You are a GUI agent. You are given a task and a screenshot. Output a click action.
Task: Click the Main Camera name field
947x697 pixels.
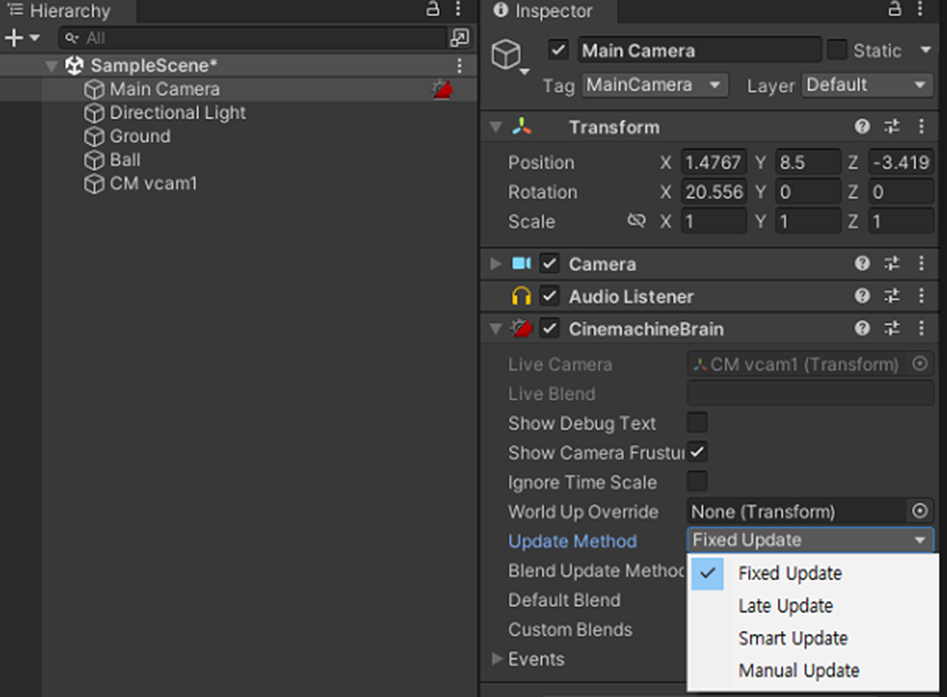[699, 50]
